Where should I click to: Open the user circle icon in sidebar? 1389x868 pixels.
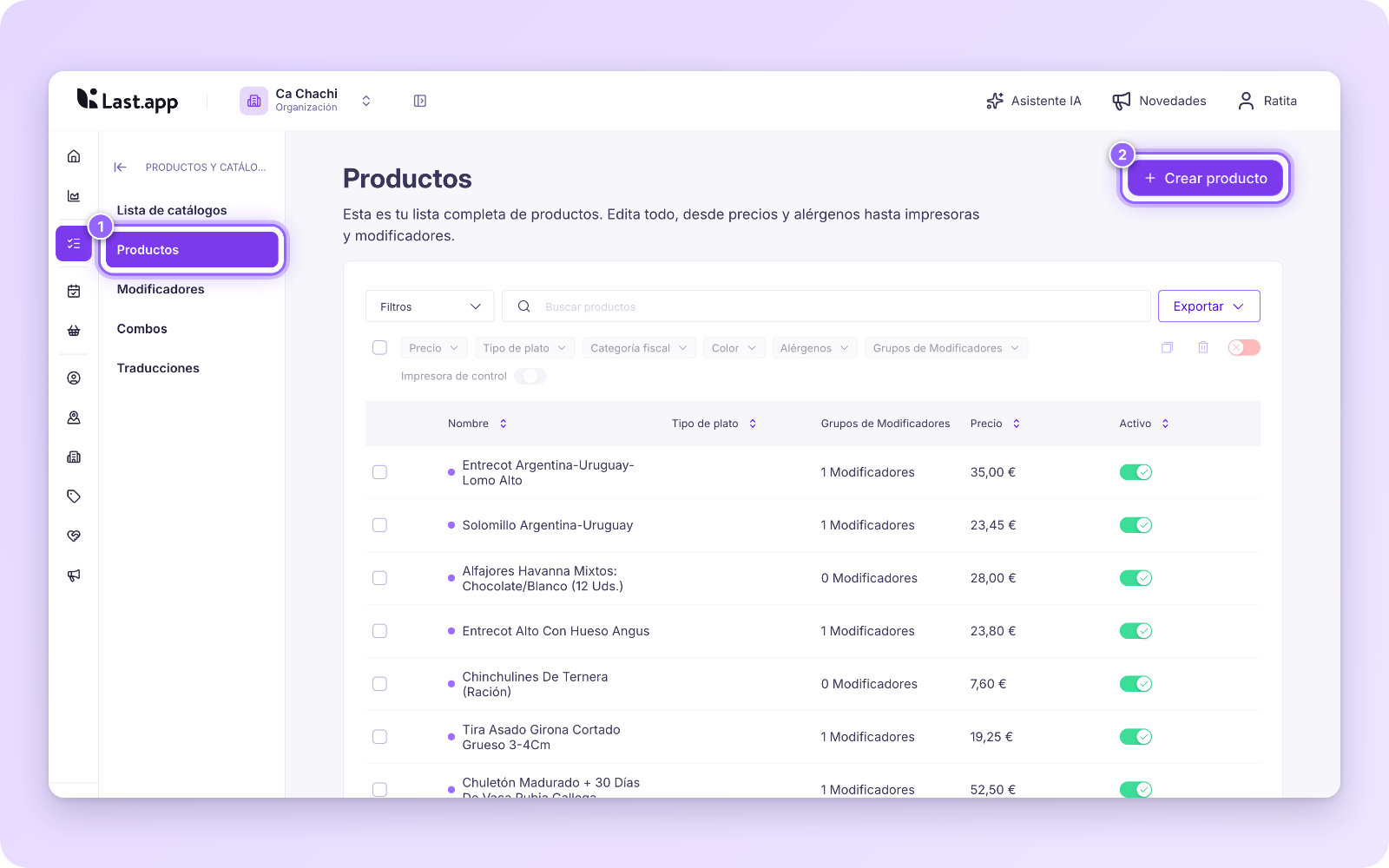74,378
